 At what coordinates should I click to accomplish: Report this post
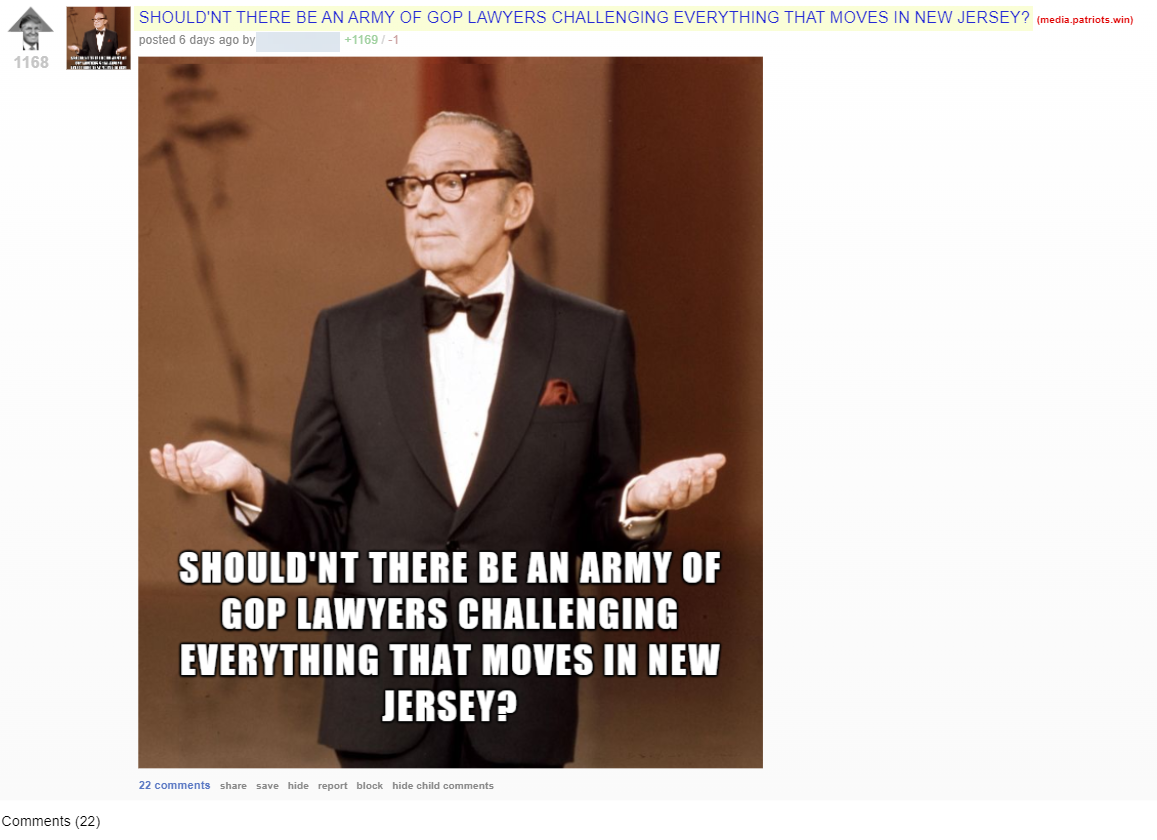pyautogui.click(x=332, y=785)
